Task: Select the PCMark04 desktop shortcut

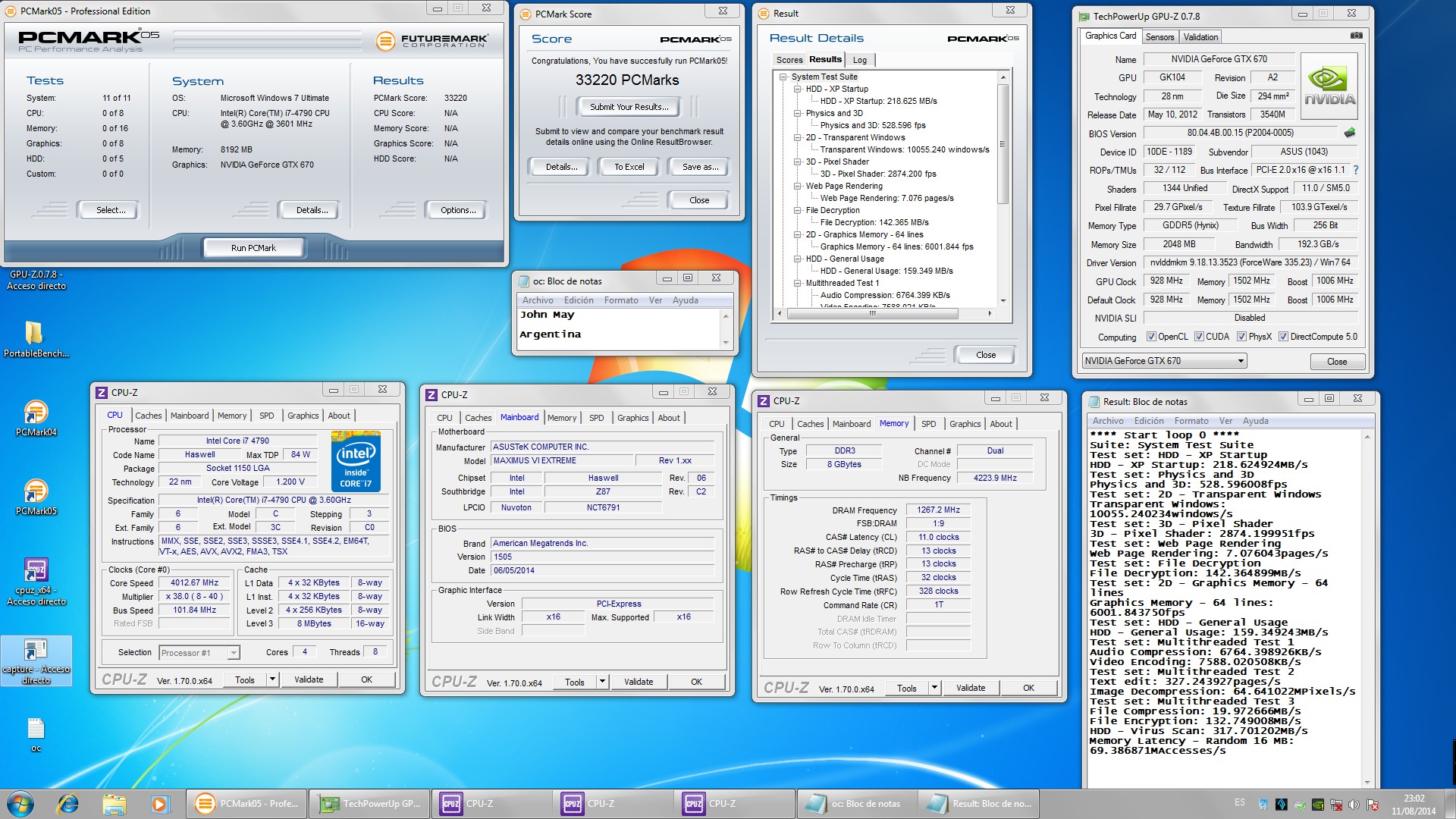Action: [36, 419]
